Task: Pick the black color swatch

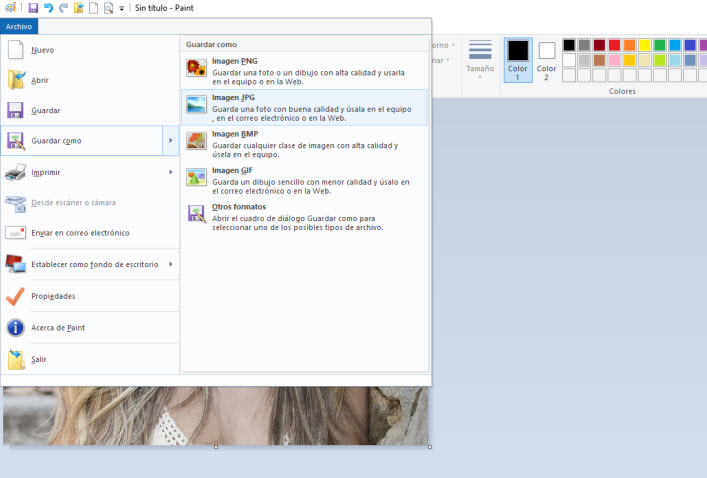Action: pyautogui.click(x=569, y=45)
